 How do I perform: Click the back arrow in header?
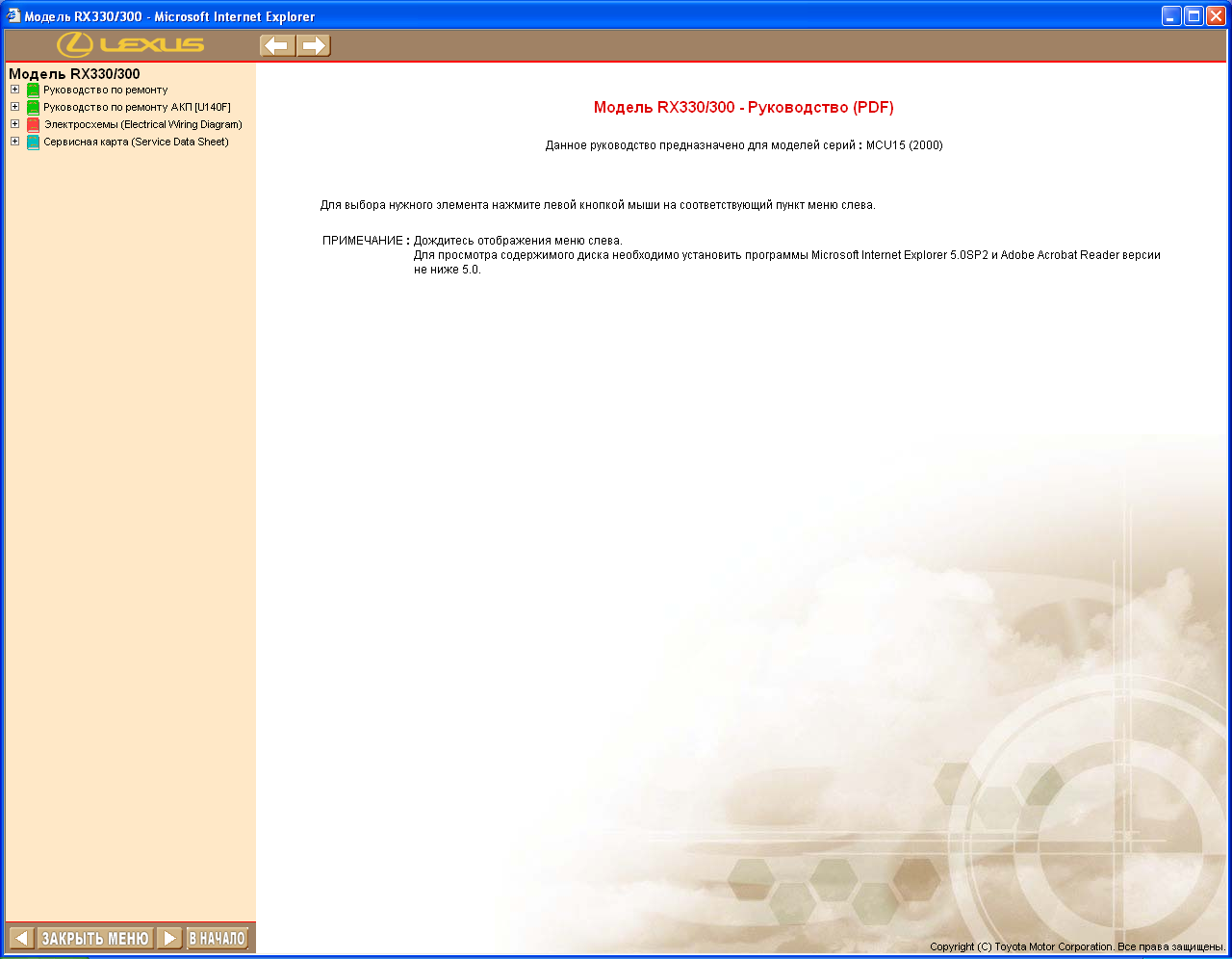[x=277, y=45]
